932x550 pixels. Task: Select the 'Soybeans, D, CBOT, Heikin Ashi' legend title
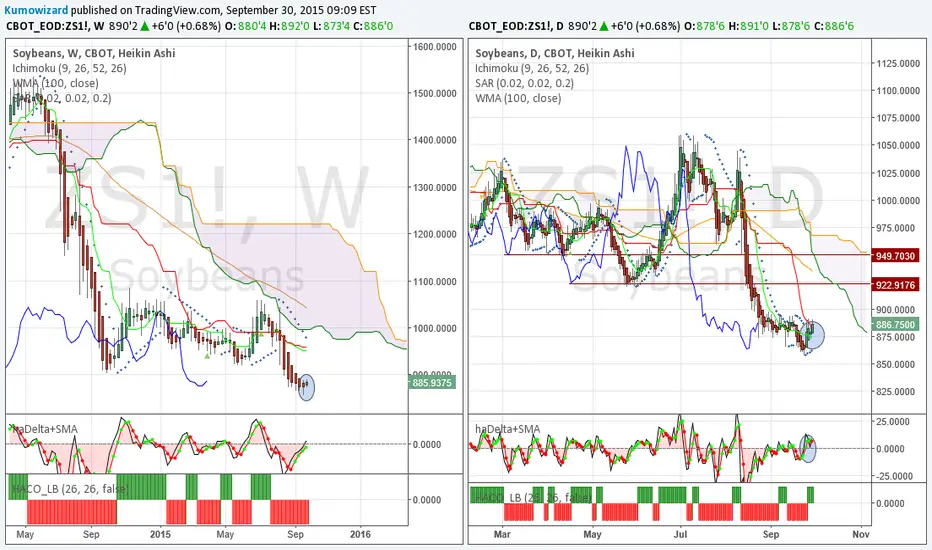(555, 53)
